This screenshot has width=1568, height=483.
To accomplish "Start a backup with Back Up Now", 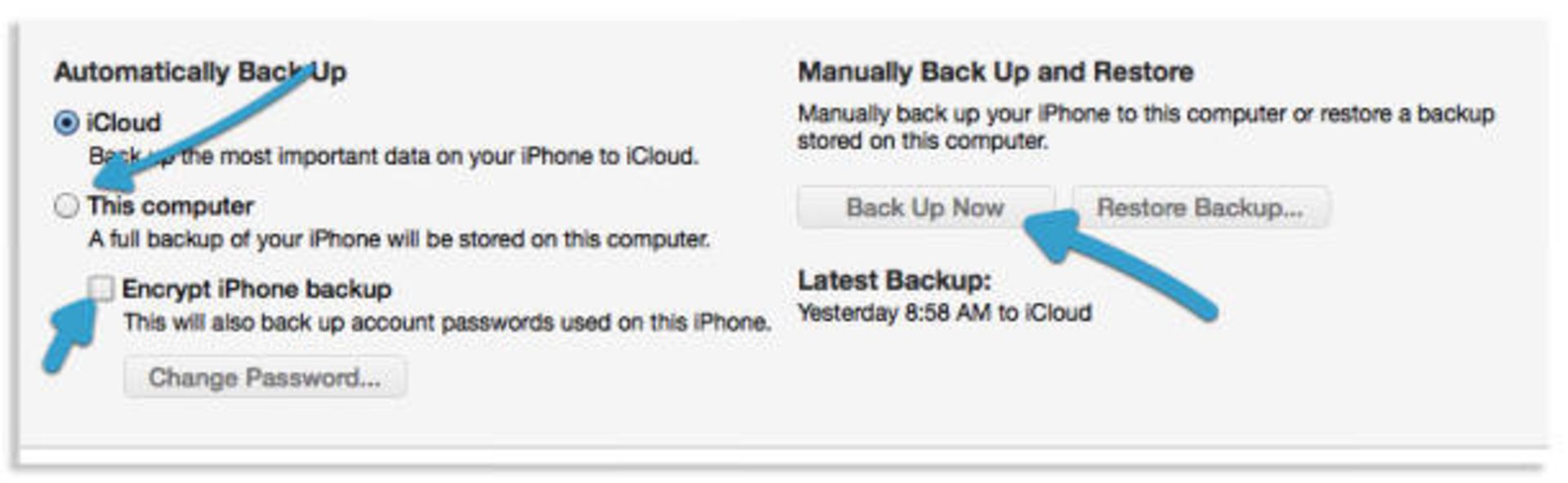I will tap(924, 207).
